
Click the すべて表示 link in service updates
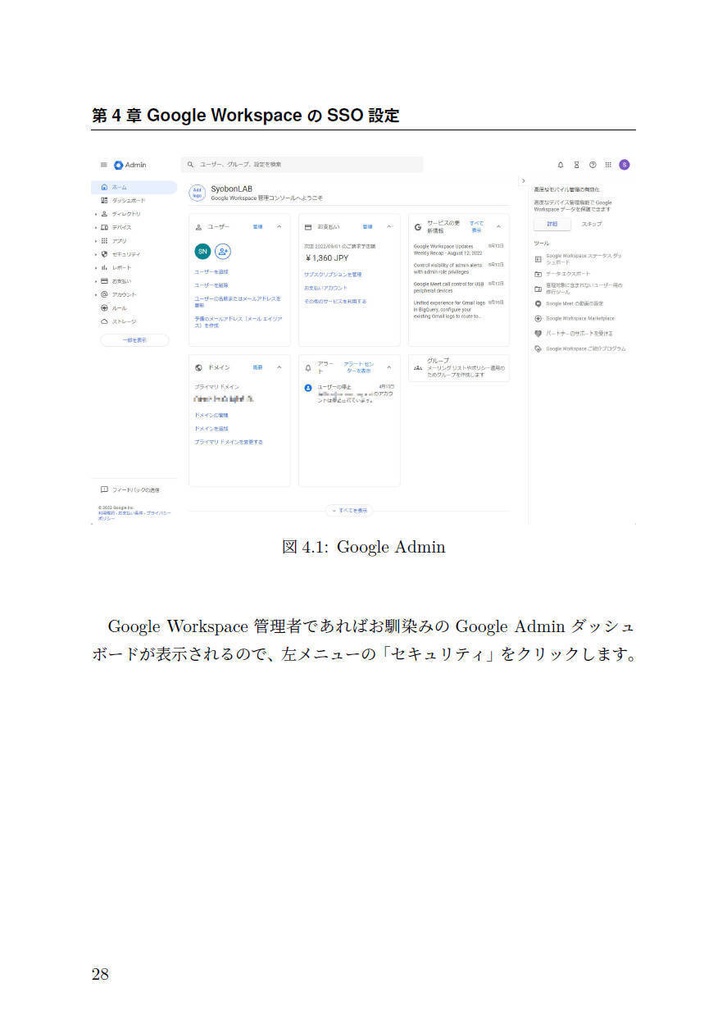coord(477,227)
